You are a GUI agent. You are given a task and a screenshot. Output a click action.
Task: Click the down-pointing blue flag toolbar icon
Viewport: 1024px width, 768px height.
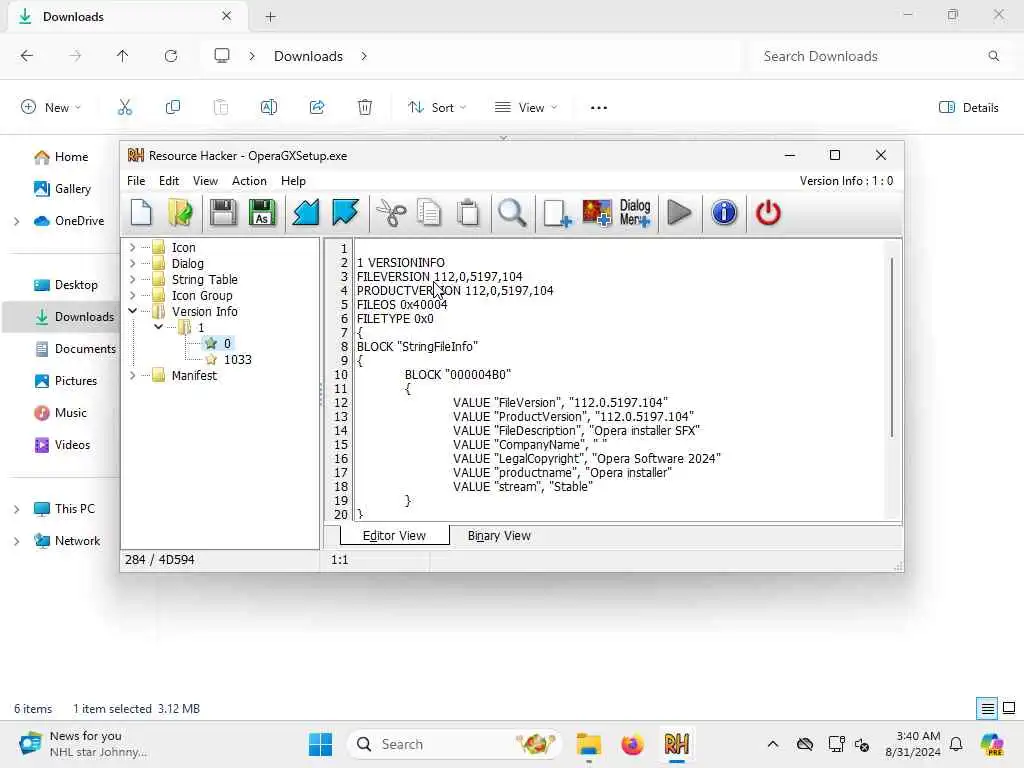(x=345, y=213)
